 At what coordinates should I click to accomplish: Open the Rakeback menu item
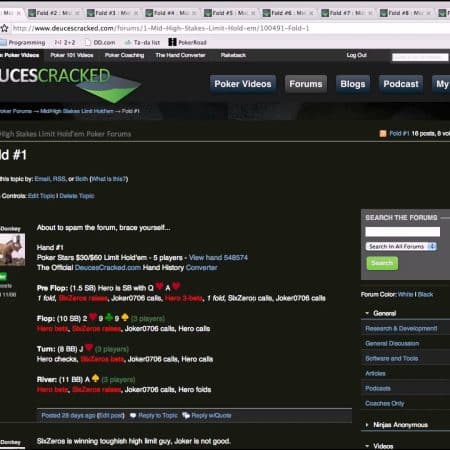233,55
